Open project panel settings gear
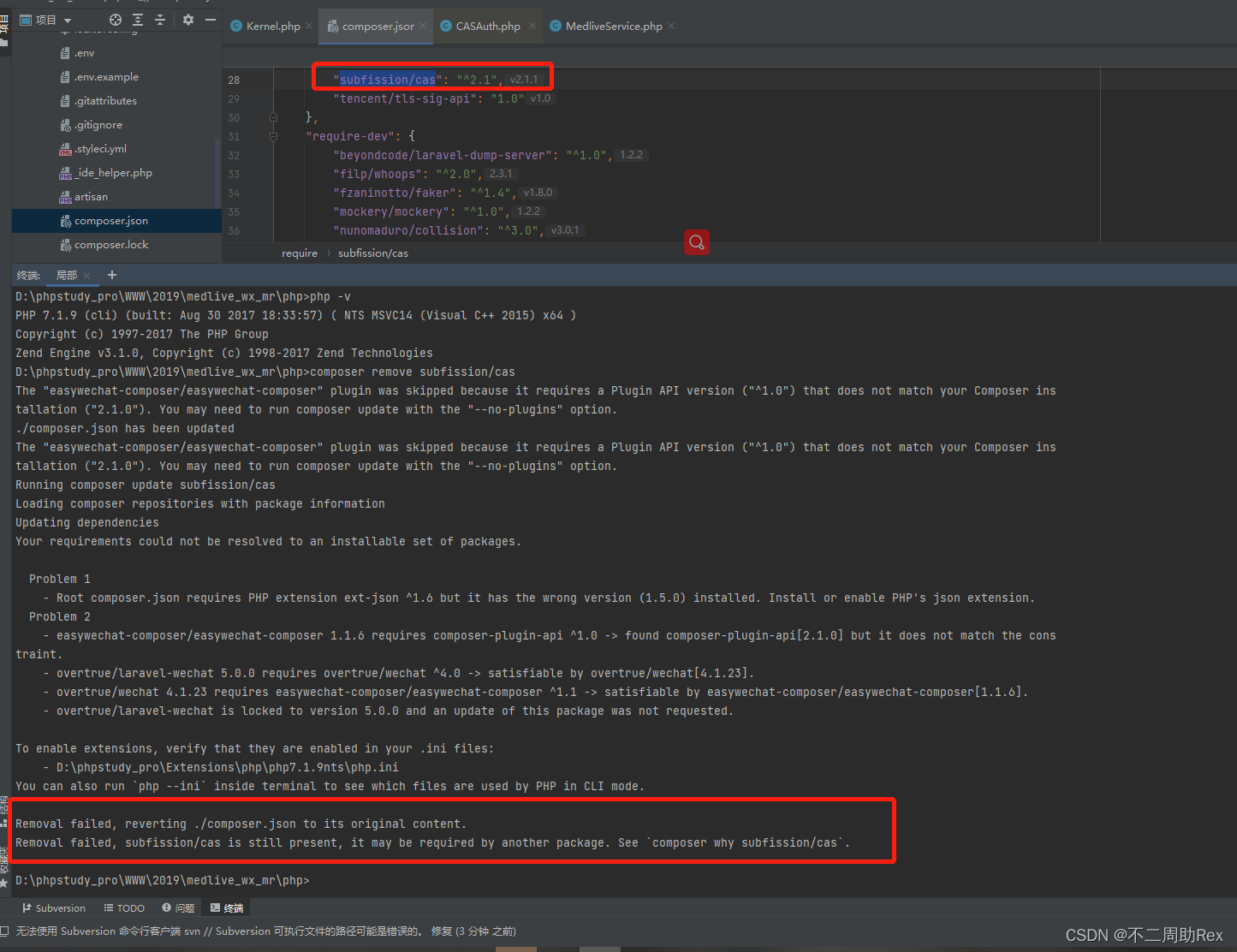The height and width of the screenshot is (952, 1237). click(x=188, y=20)
